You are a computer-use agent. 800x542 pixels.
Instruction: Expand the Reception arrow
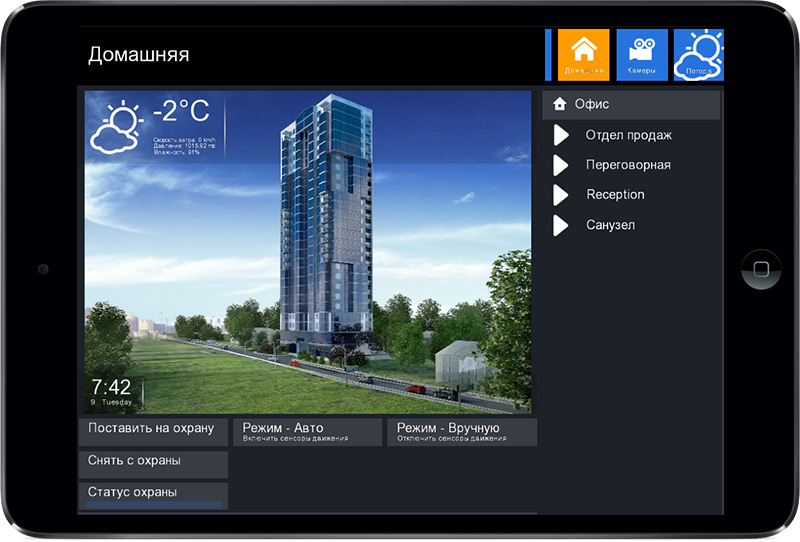point(561,195)
